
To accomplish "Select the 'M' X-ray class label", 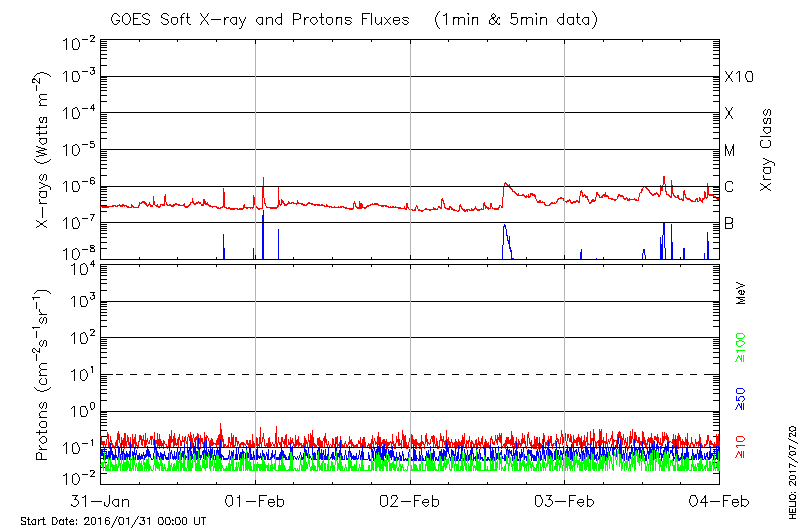I will coord(729,151).
